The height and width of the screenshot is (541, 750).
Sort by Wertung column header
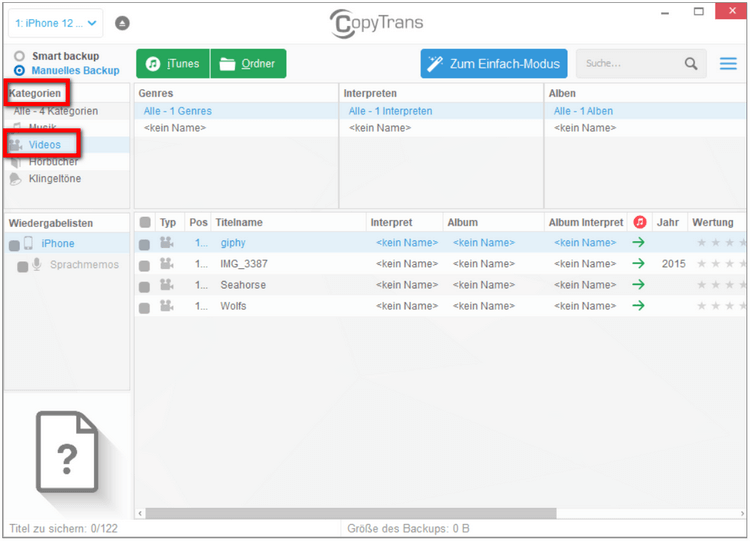pos(717,222)
